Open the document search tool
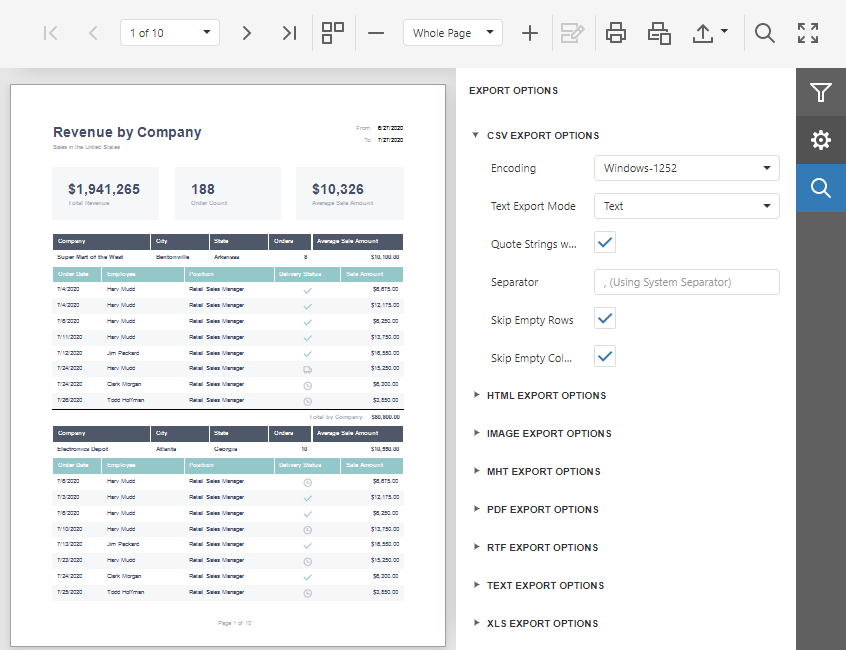This screenshot has width=846, height=650. pos(764,32)
